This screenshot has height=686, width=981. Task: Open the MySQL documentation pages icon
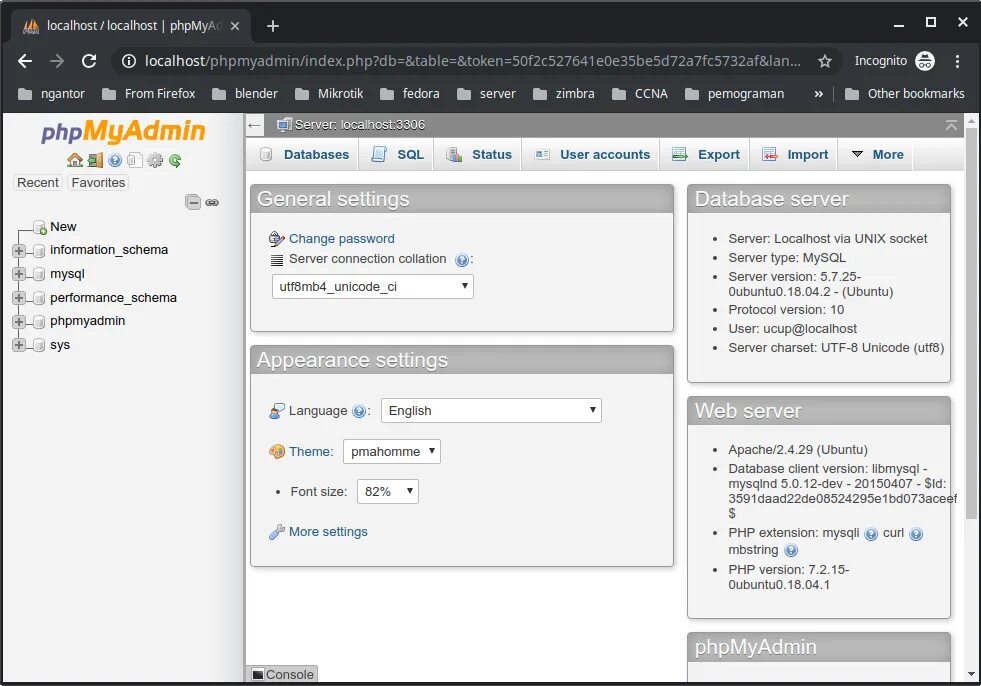click(x=135, y=160)
